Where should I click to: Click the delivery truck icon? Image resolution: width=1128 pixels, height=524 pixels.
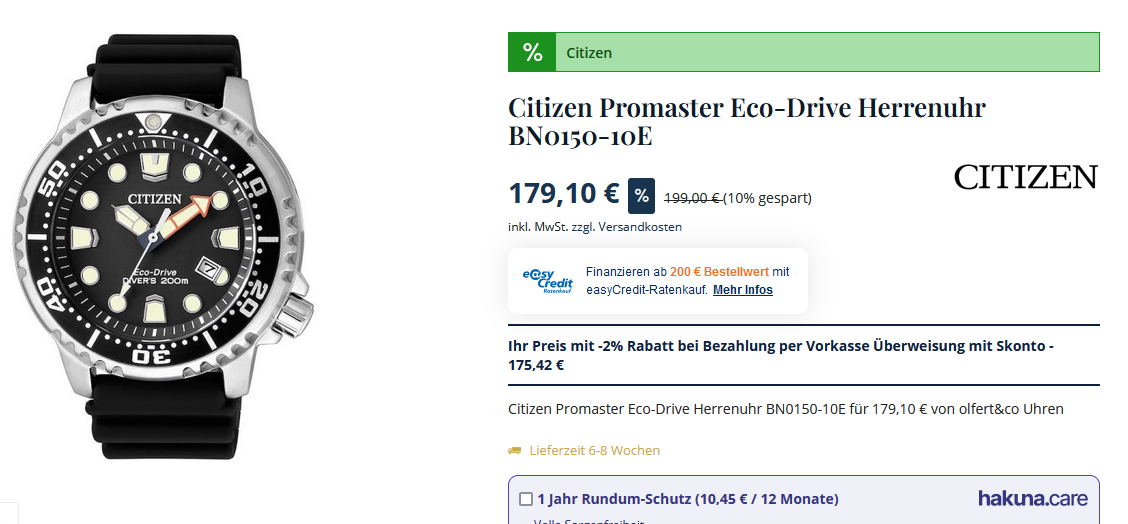(515, 451)
